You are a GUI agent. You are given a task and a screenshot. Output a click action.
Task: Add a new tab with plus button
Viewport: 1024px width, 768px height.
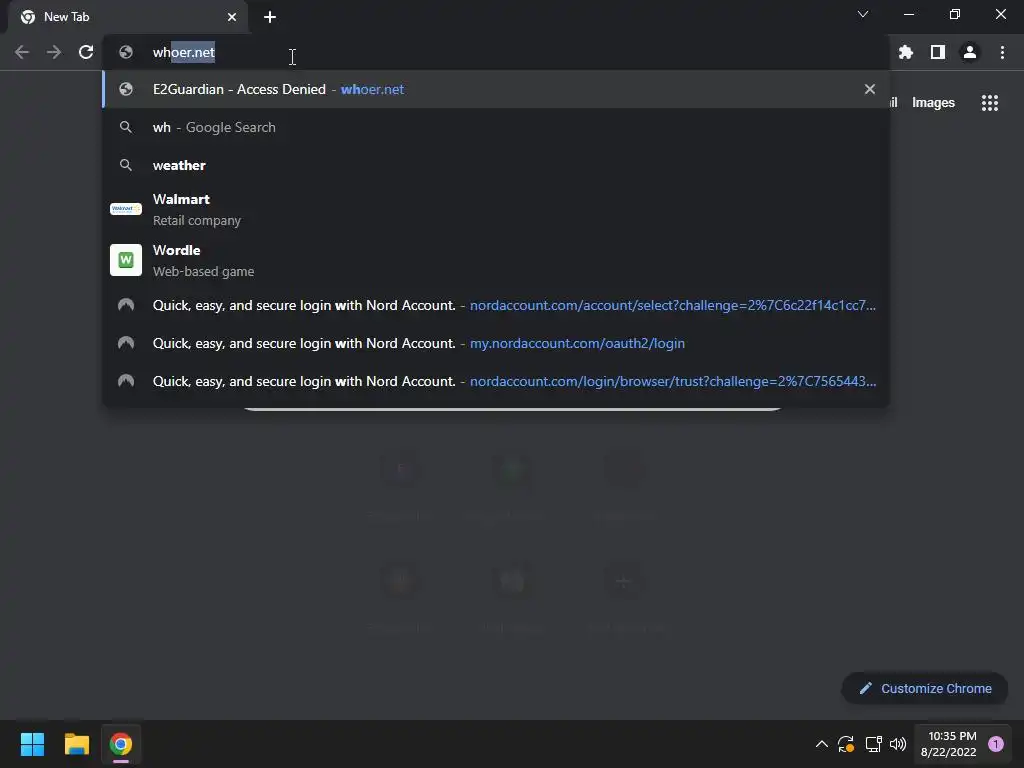270,17
